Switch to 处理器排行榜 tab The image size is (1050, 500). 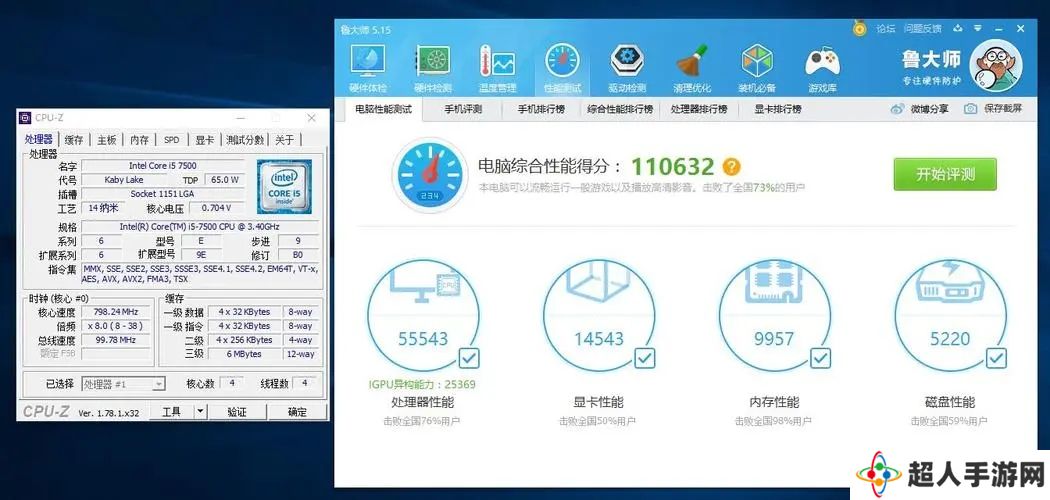point(698,109)
